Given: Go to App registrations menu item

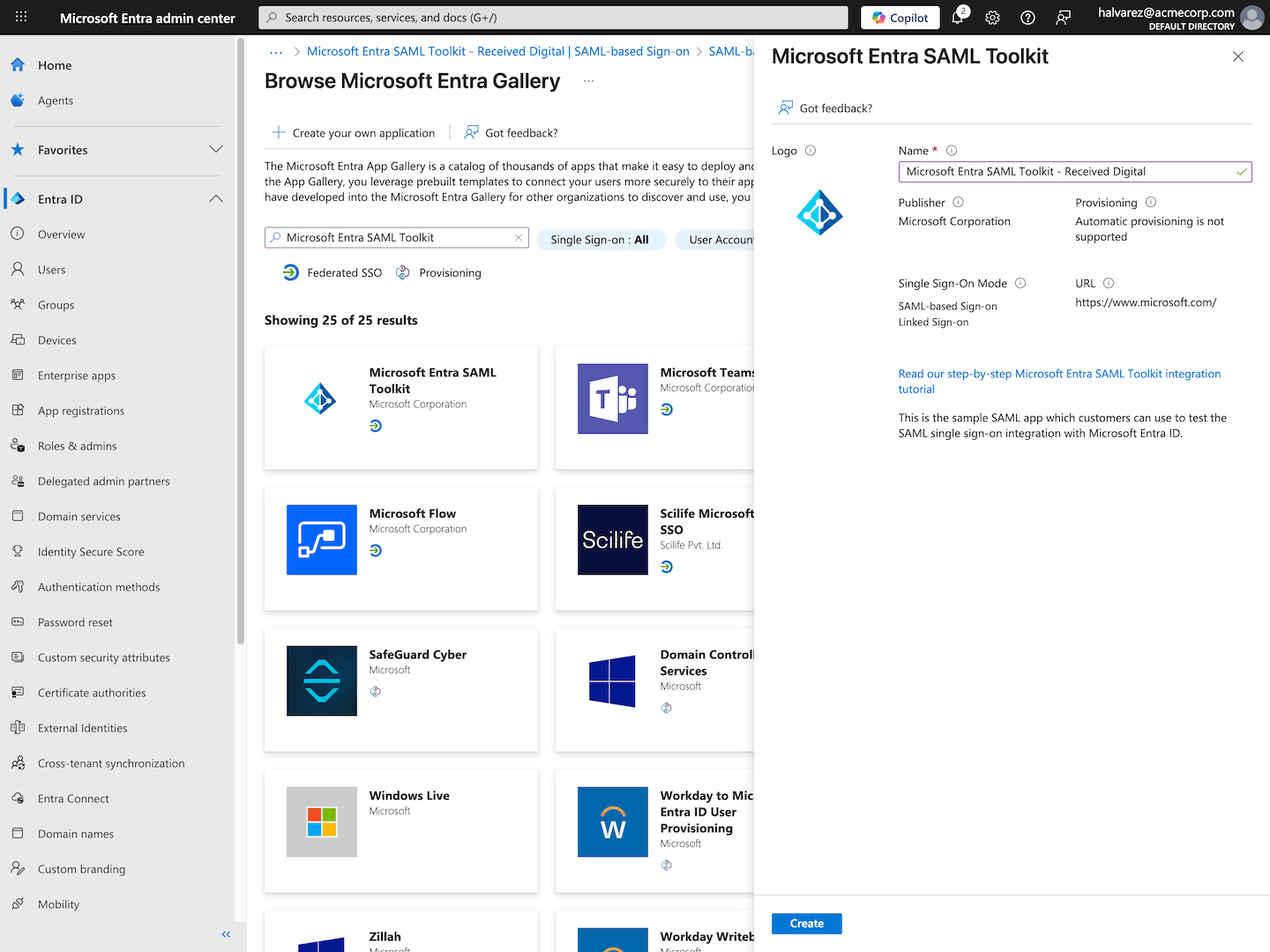Looking at the screenshot, I should (x=81, y=411).
